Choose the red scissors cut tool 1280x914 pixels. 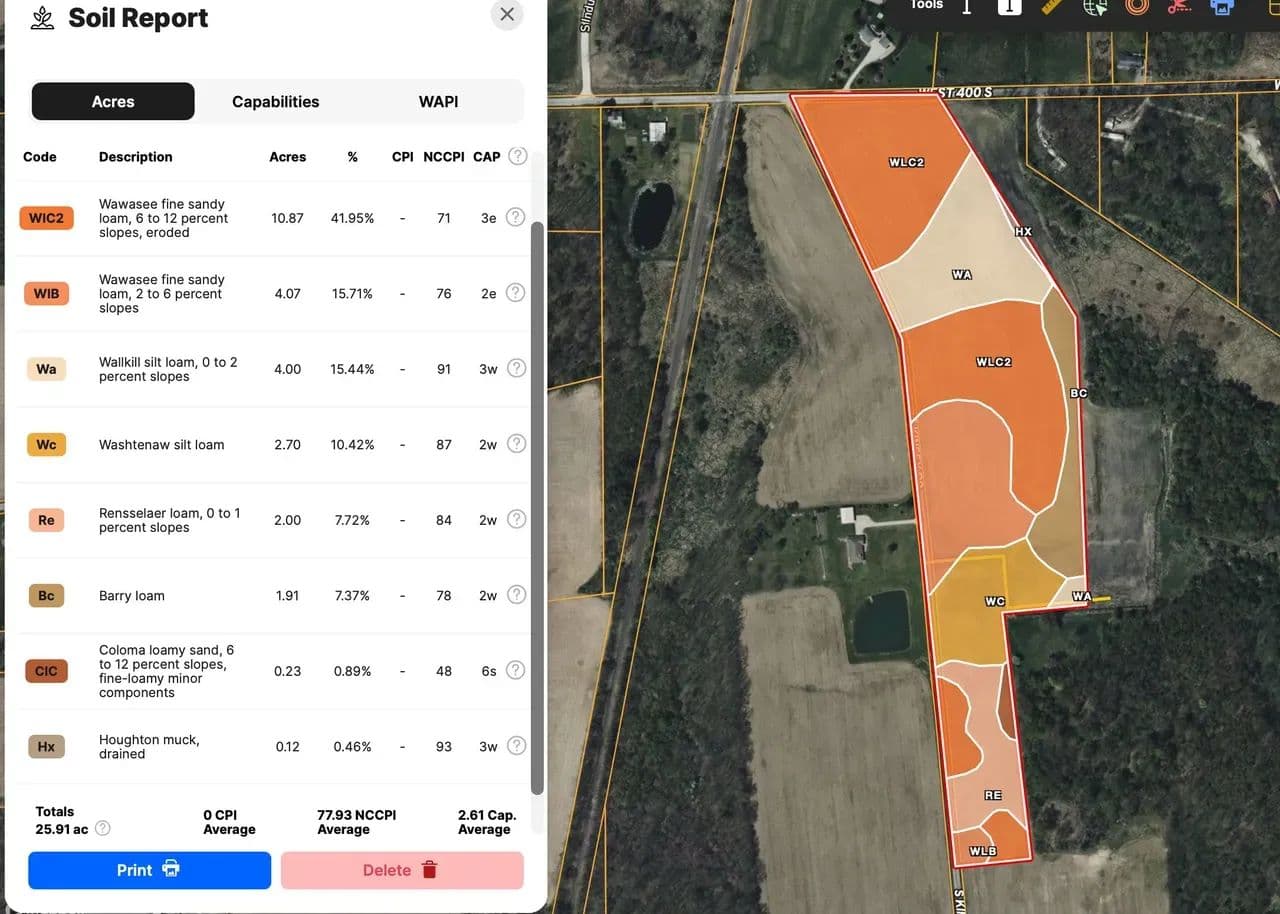(1180, 7)
